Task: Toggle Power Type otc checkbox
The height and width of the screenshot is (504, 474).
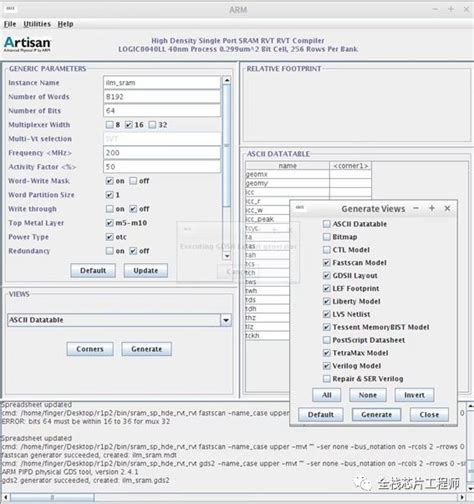Action: [x=110, y=237]
